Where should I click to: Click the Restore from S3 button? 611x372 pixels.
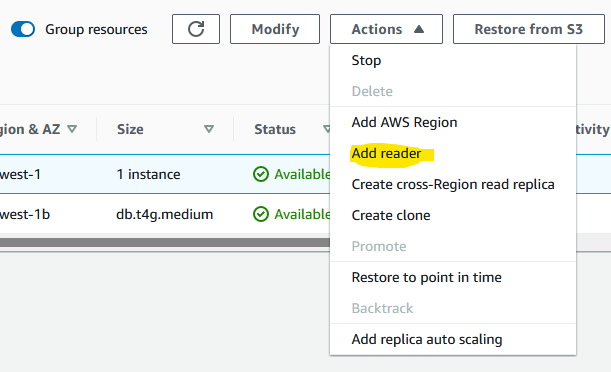pos(529,29)
